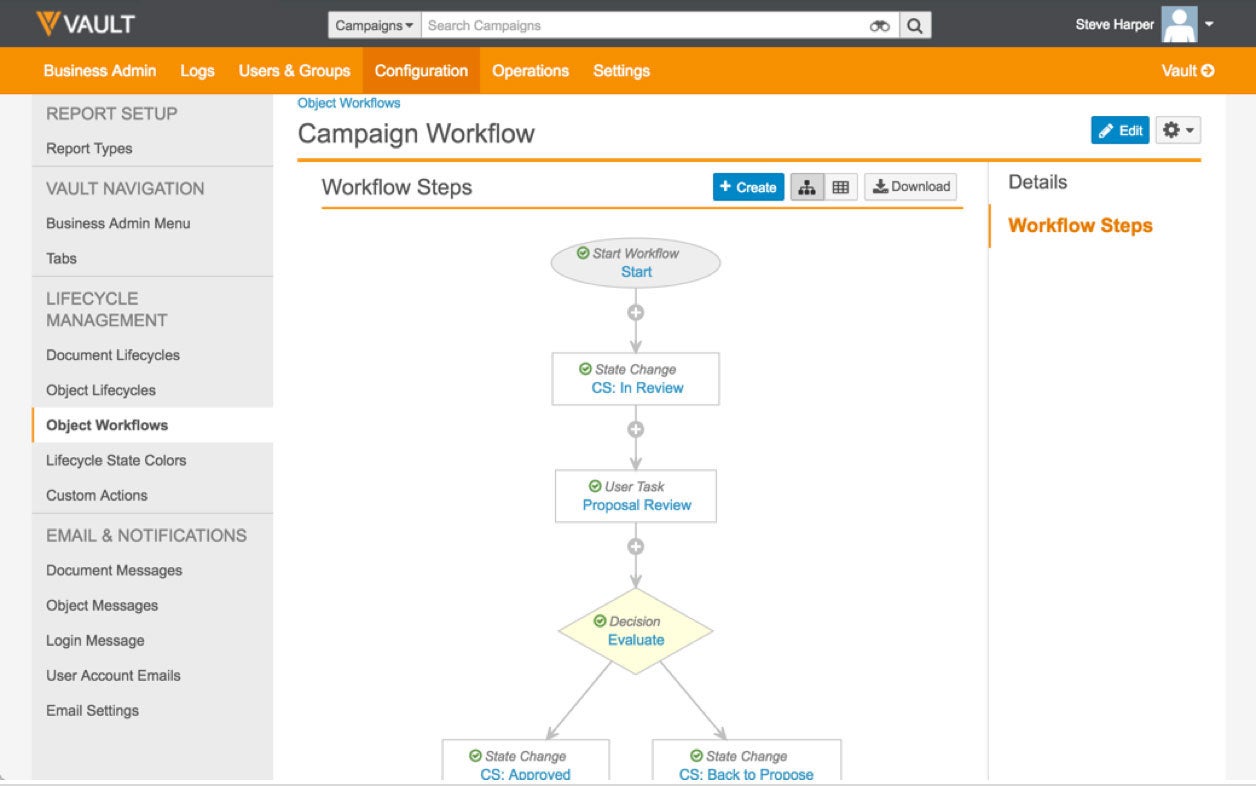Click the magnifying glass search button
The image size is (1256, 786).
pyautogui.click(x=915, y=26)
